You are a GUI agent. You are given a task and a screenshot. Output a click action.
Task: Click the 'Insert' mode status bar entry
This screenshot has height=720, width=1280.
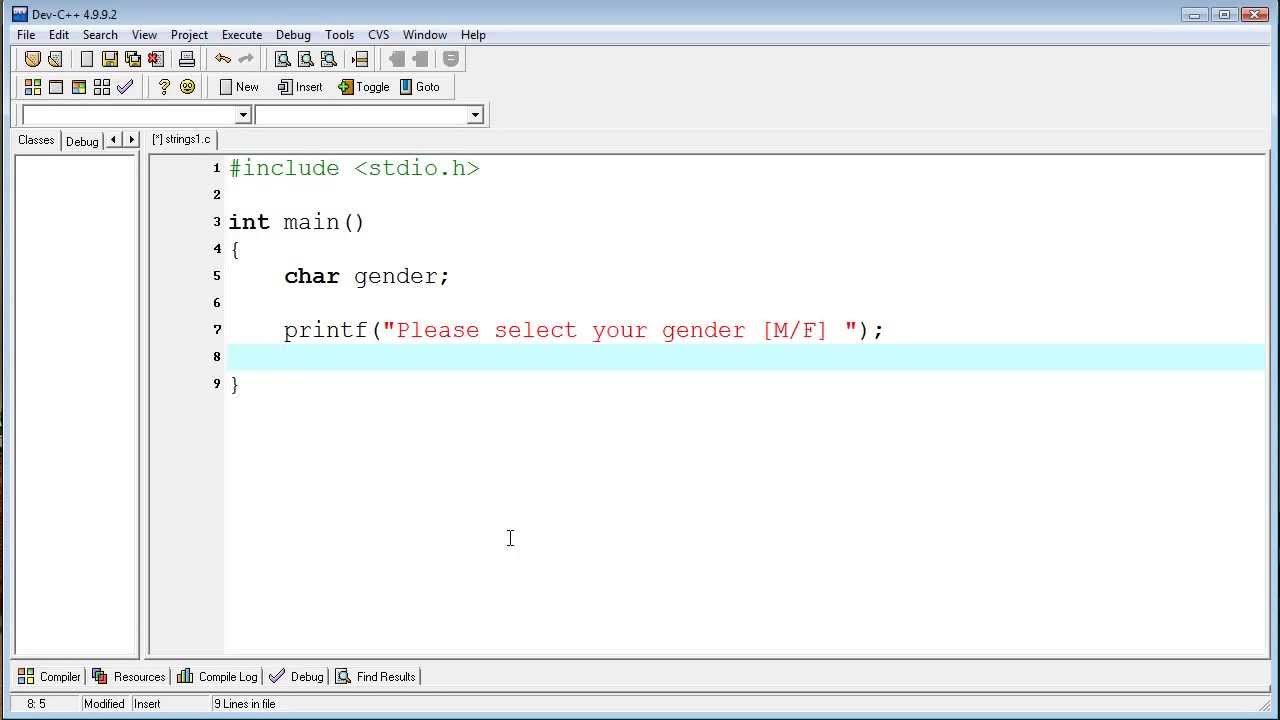[x=147, y=704]
